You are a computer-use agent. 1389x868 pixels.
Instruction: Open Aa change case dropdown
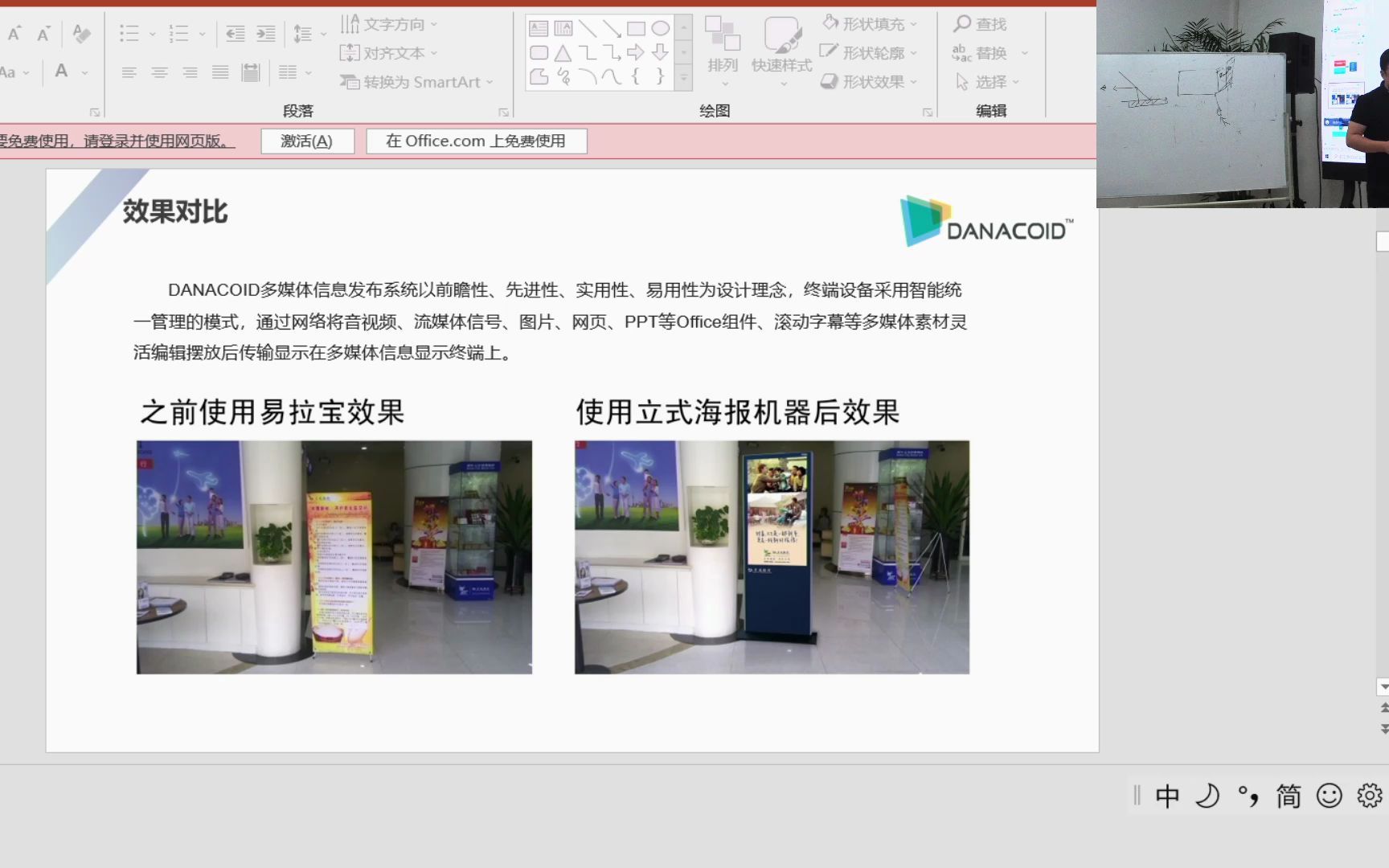click(14, 72)
